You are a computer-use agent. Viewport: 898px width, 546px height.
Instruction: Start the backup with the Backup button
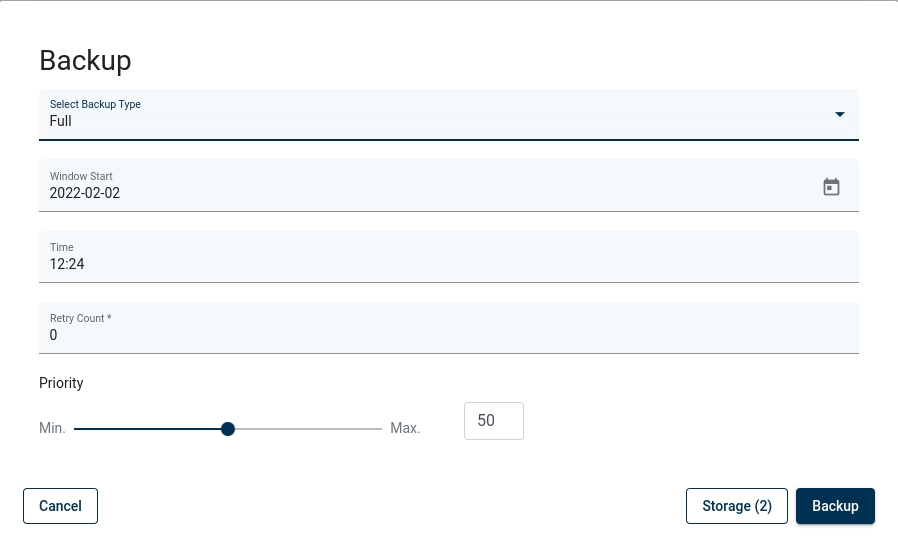coord(835,506)
